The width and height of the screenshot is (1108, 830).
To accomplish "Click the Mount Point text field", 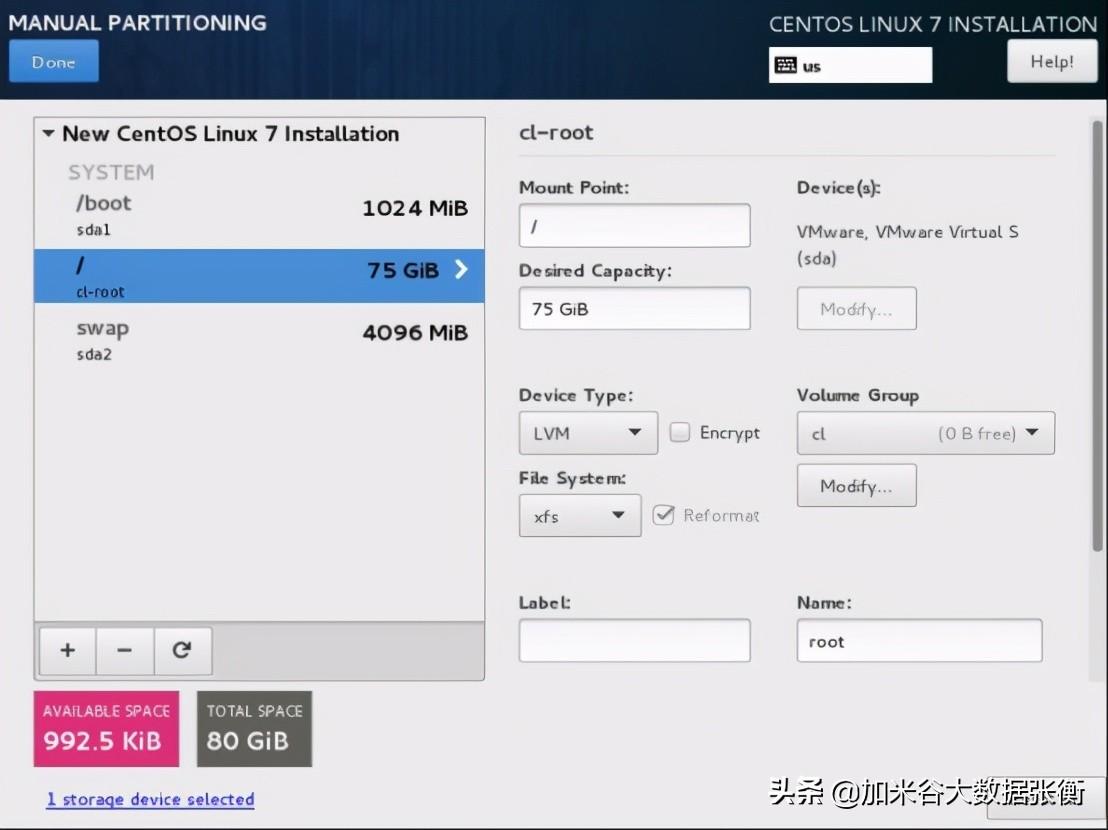I will [x=634, y=226].
